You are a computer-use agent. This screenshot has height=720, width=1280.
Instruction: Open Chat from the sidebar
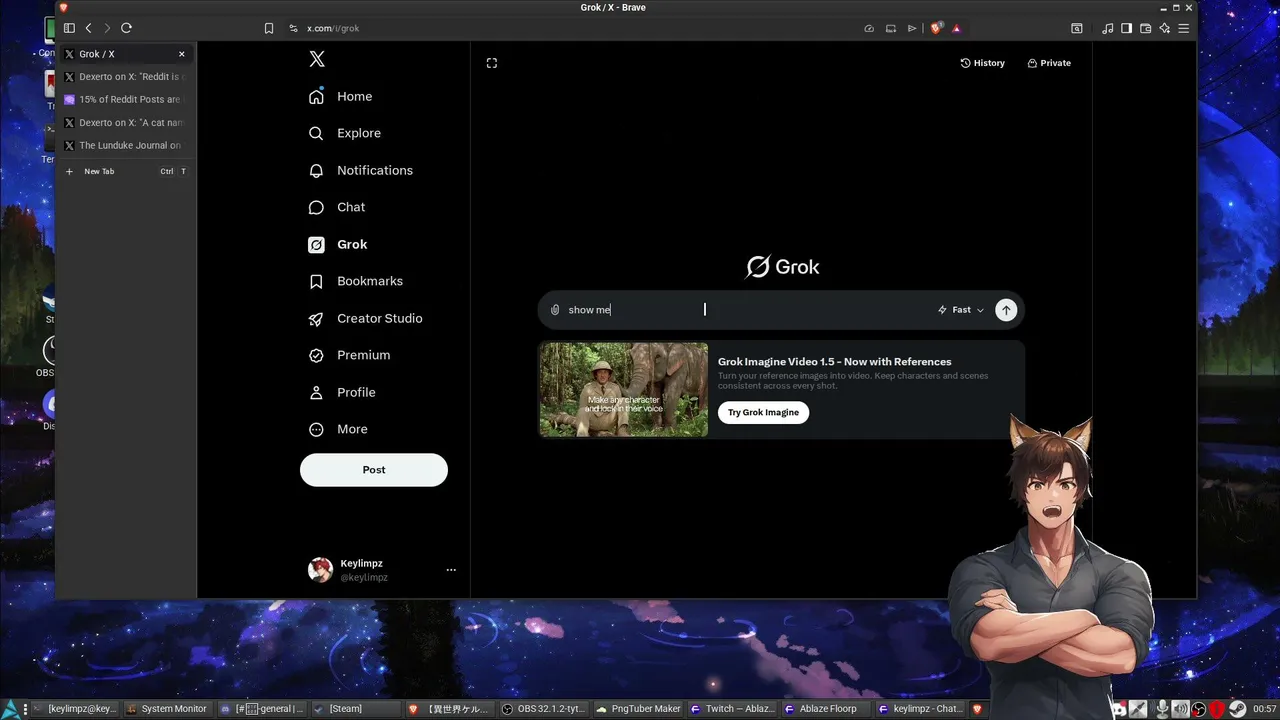coord(337,207)
